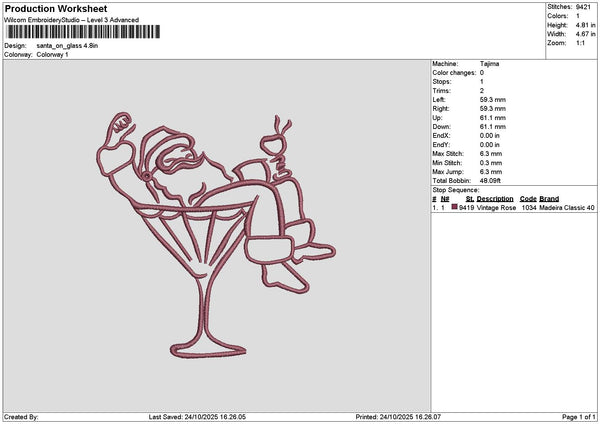Click the Santa on glass embroidery design

(x=216, y=235)
